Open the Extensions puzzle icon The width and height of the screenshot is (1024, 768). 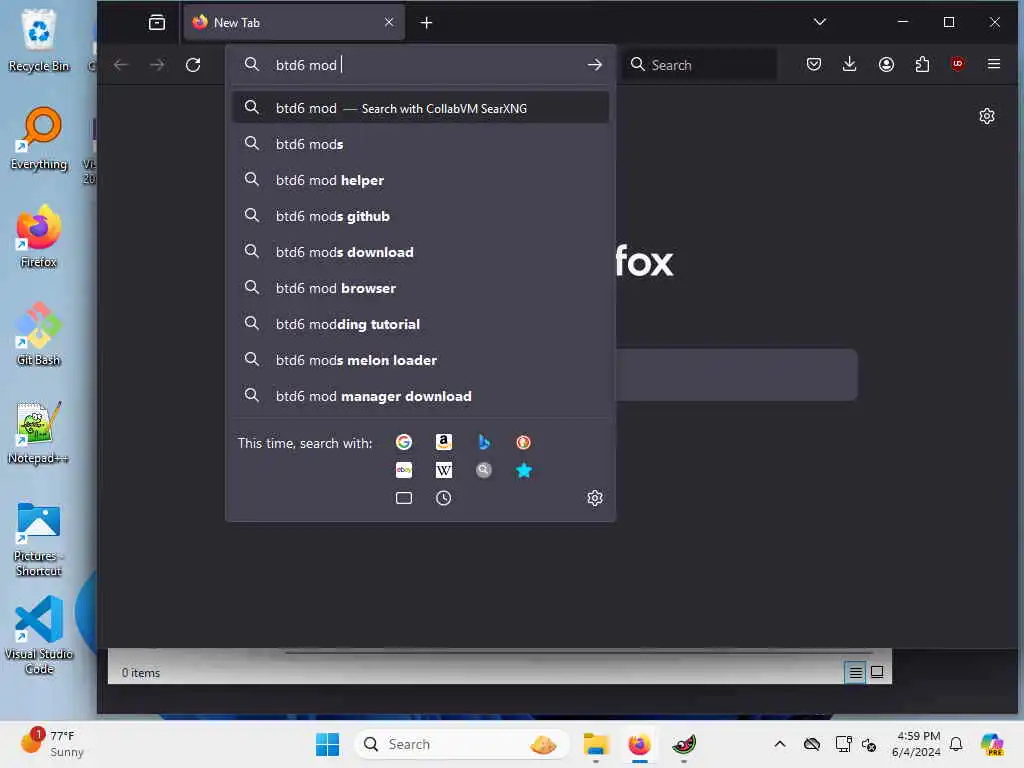click(x=922, y=64)
